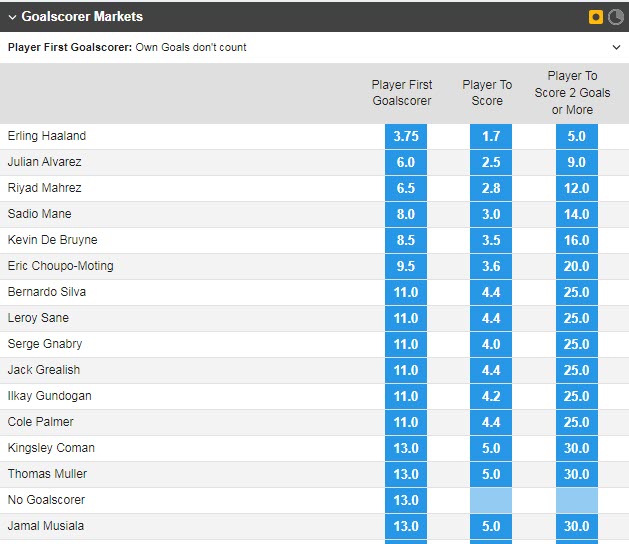Pick Sadio Mane 2 goals or more at 14.0

[x=576, y=214]
